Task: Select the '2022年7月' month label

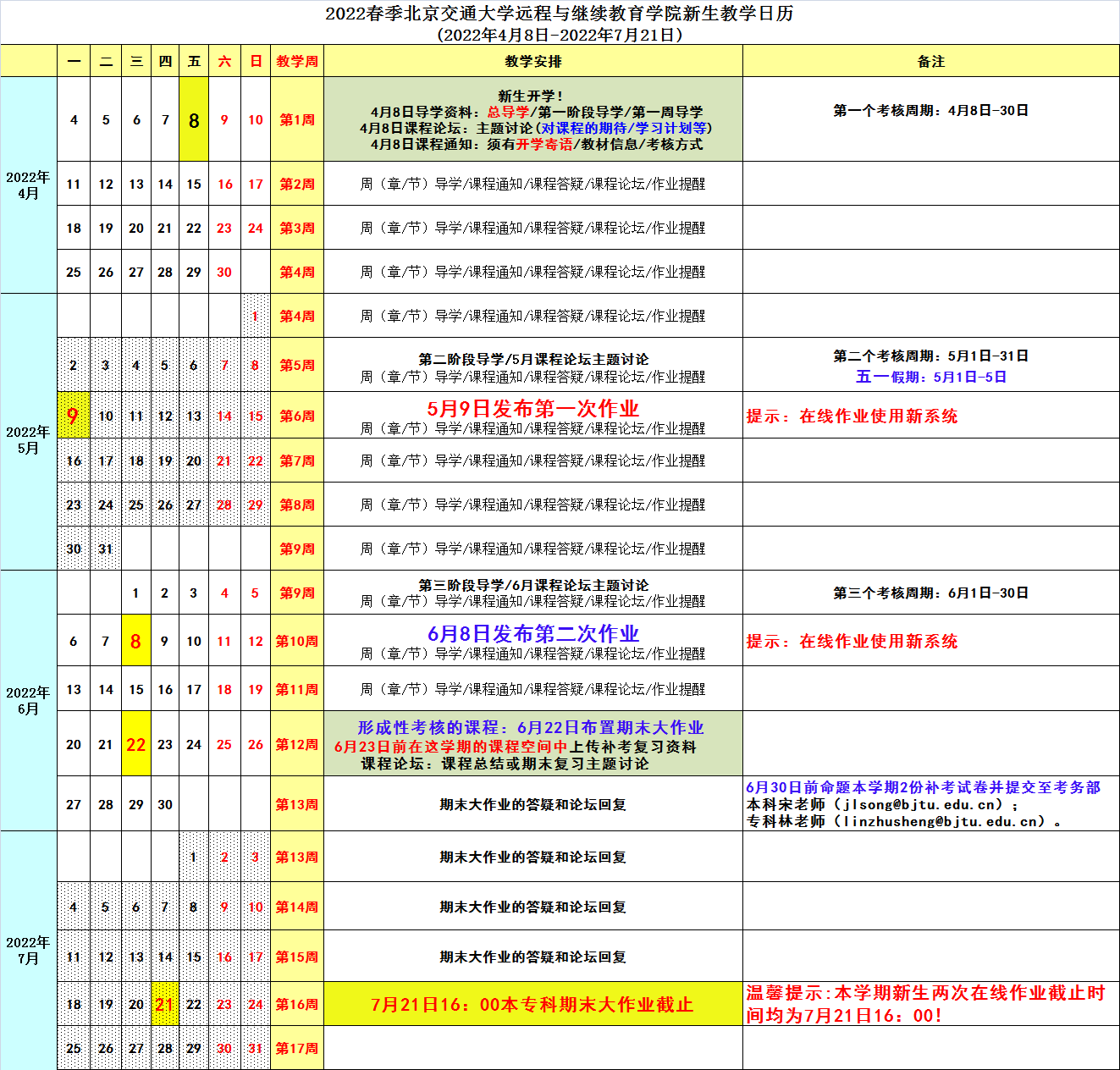Action: click(x=29, y=951)
